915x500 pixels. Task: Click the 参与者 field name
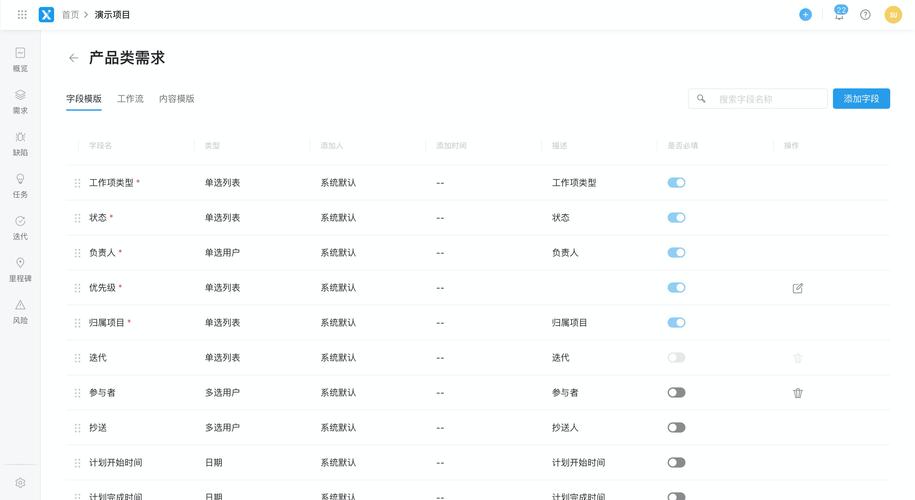pos(102,393)
